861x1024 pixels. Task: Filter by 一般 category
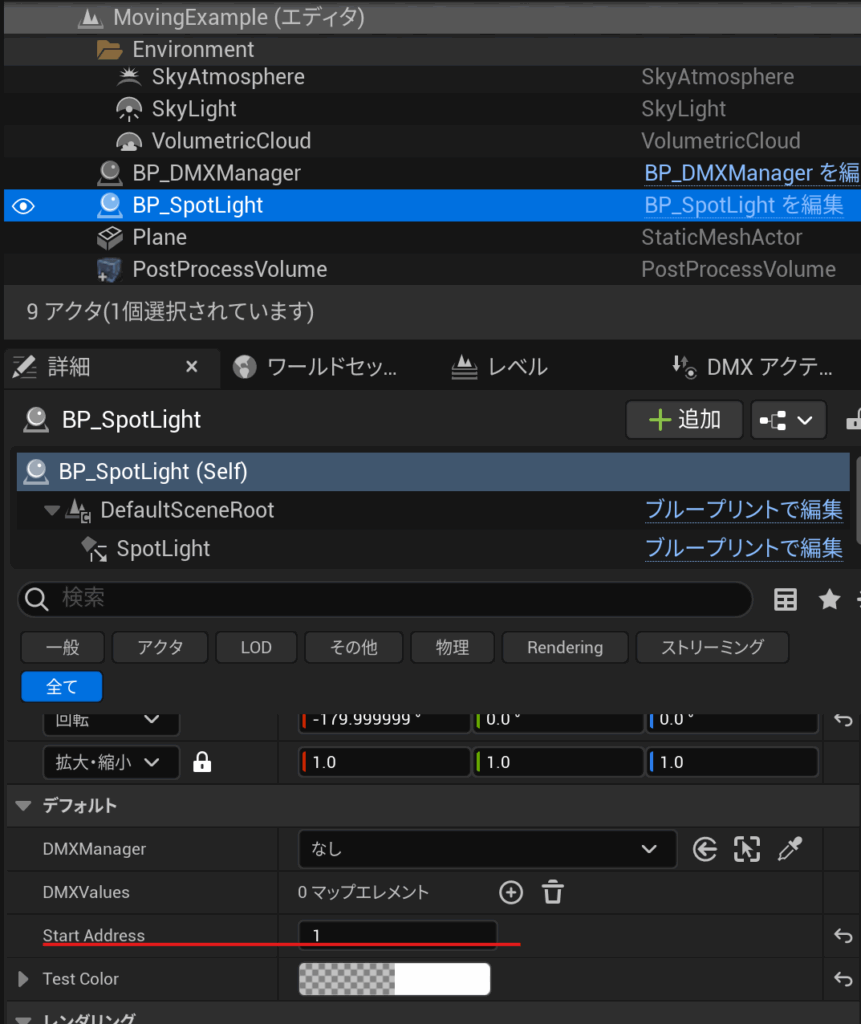click(63, 647)
